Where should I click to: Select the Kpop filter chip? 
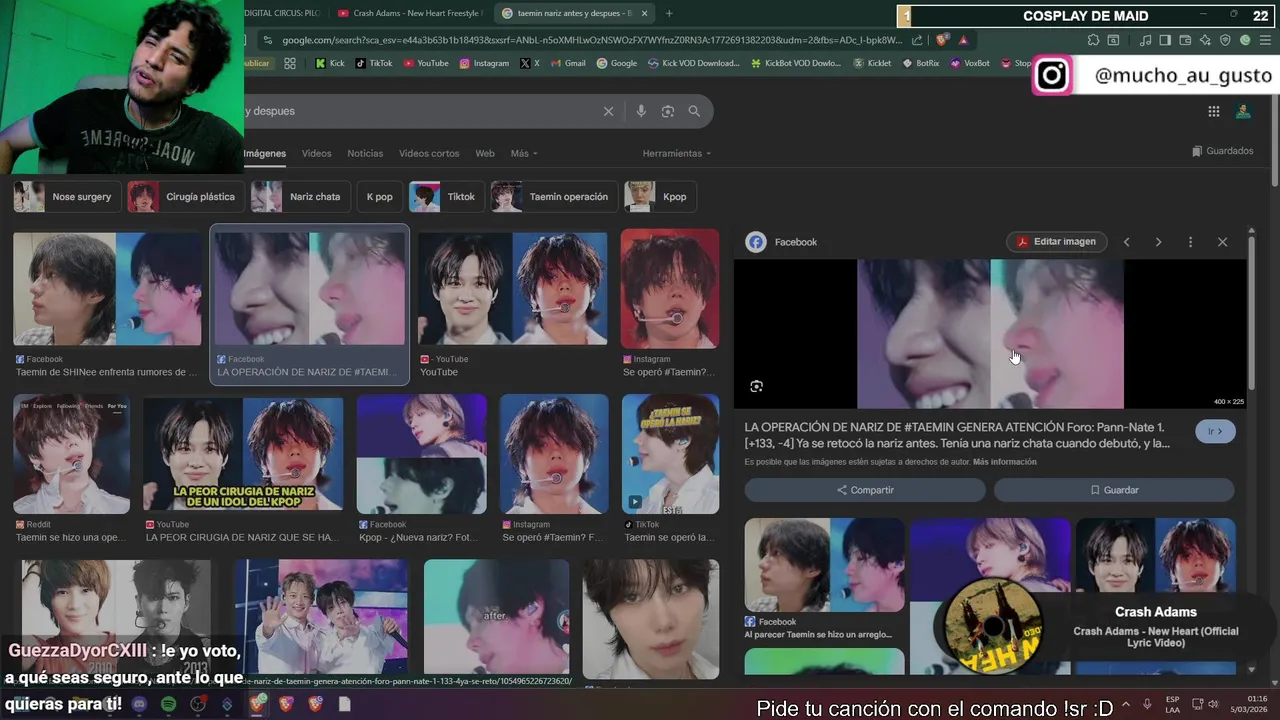[660, 197]
